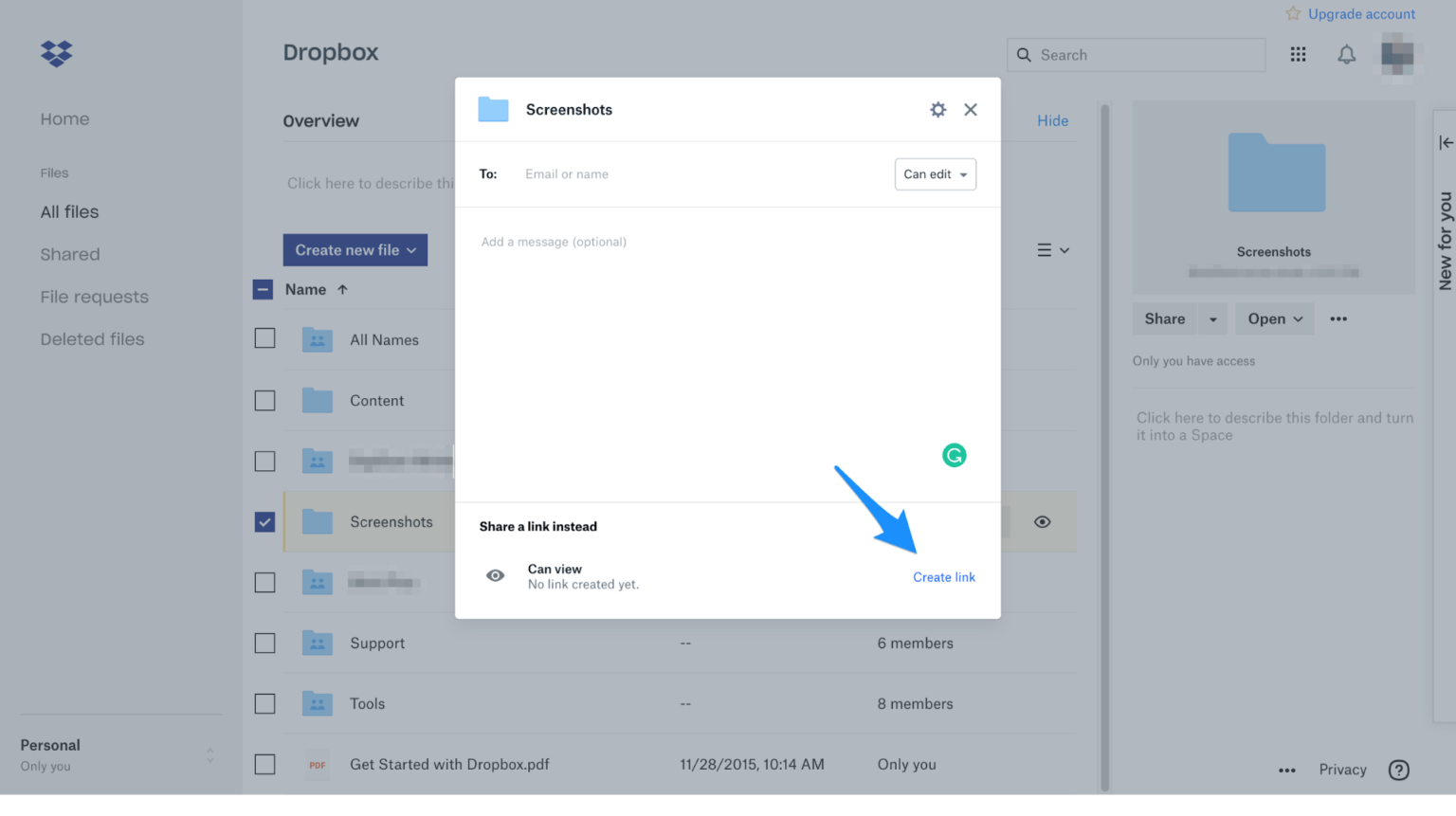The image size is (1456, 816).
Task: Open more options next to Privacy
Action: pyautogui.click(x=1286, y=771)
